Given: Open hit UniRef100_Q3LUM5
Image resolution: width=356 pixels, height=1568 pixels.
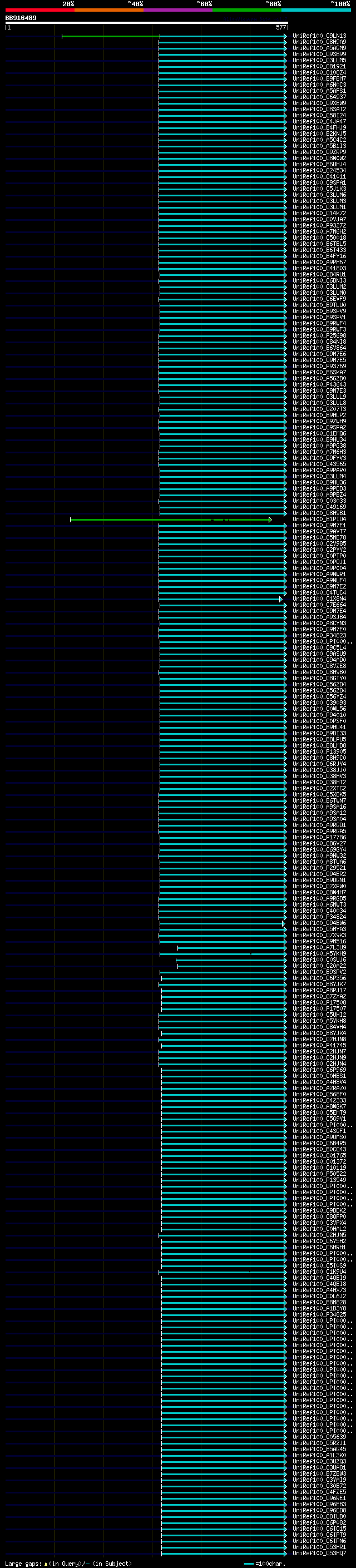Looking at the screenshot, I should (x=319, y=60).
